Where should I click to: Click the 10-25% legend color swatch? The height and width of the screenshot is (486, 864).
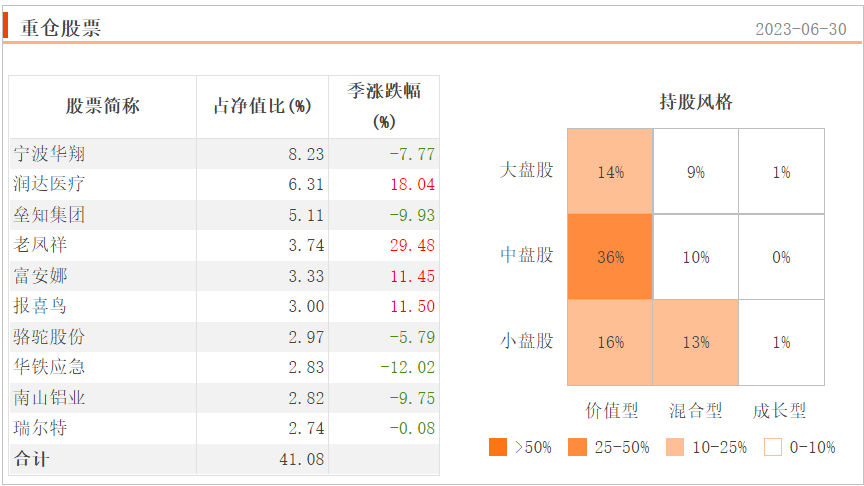pyautogui.click(x=674, y=447)
